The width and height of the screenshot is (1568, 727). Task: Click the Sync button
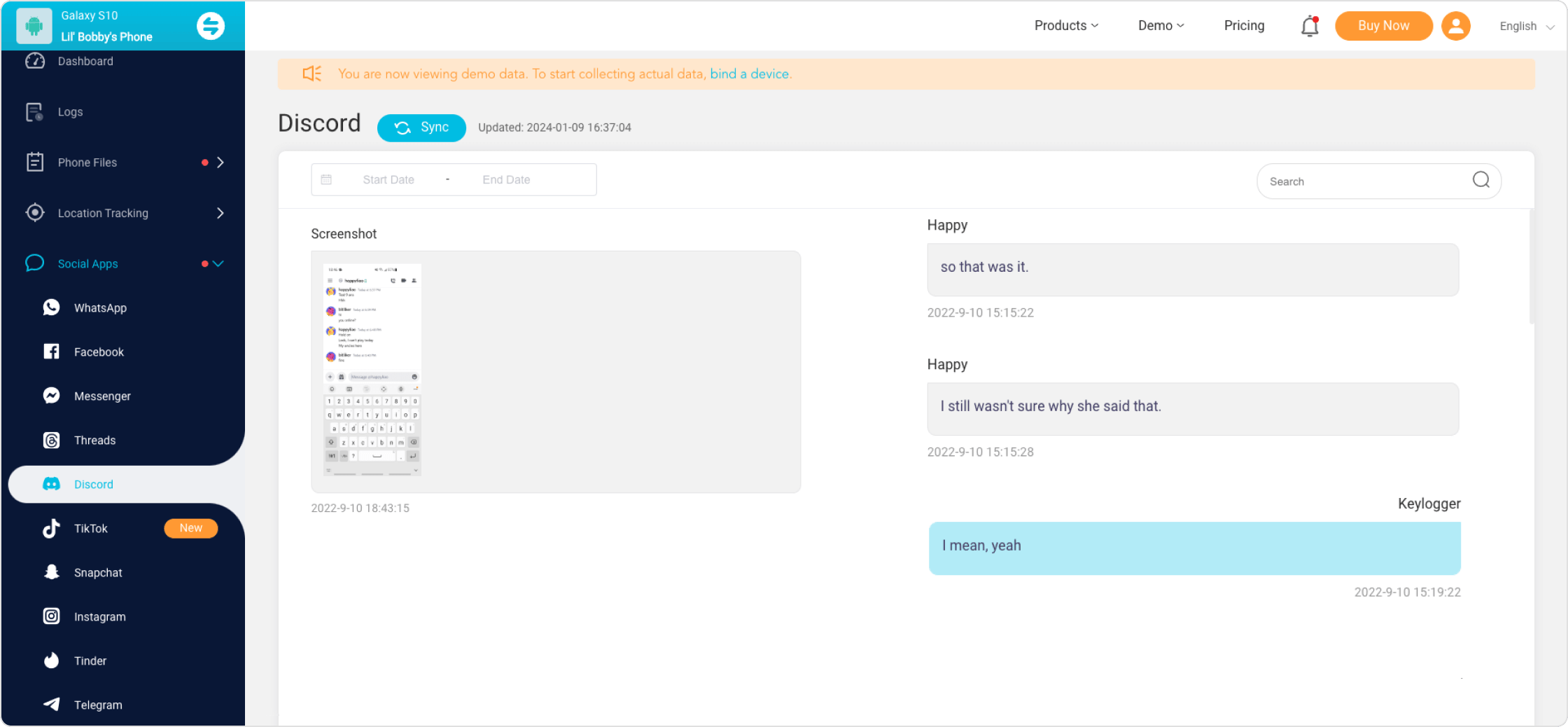[x=421, y=127]
